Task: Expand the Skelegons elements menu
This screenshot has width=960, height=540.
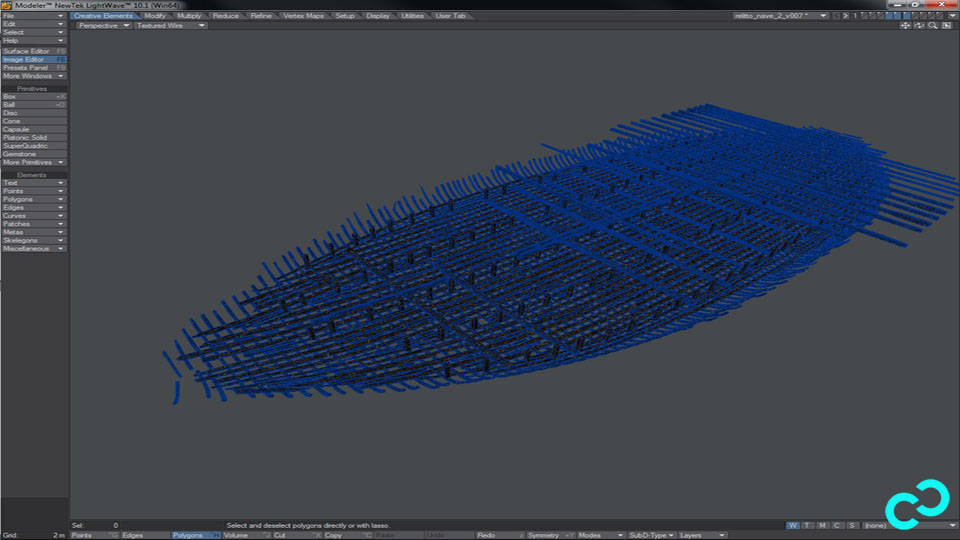Action: coord(34,241)
